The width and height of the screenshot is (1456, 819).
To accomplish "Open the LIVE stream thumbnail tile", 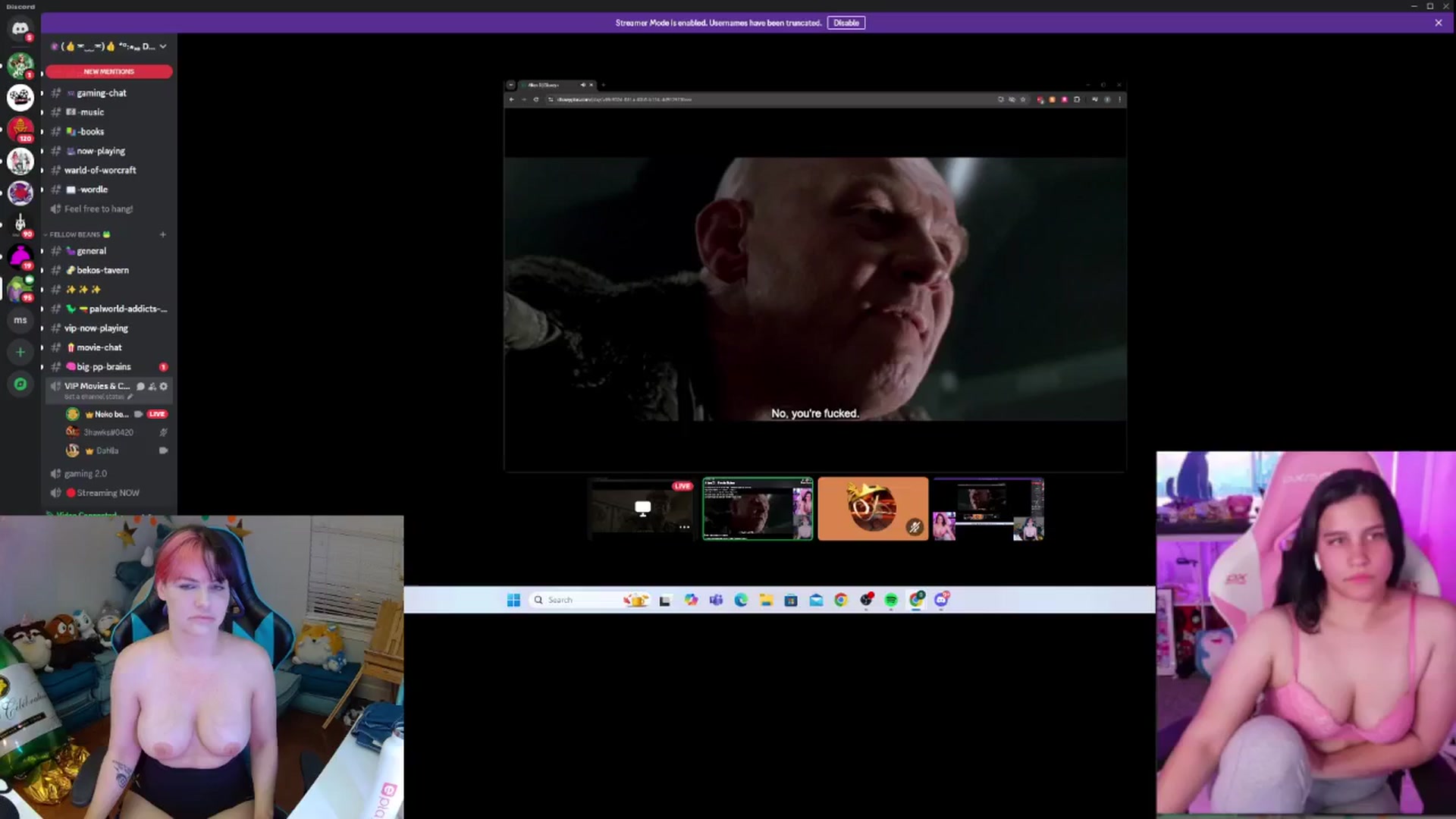I will pos(642,509).
